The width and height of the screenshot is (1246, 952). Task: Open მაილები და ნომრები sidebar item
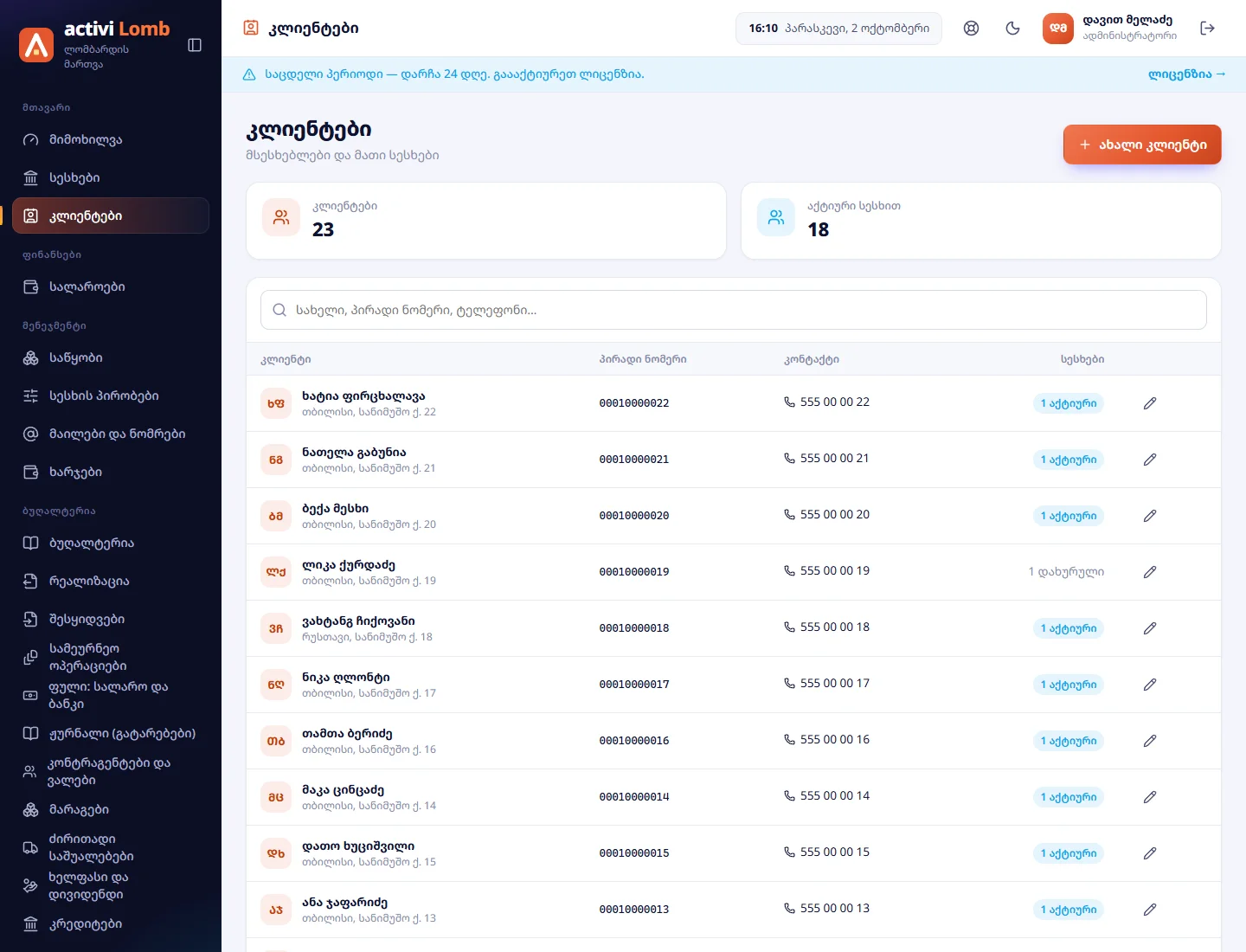pyautogui.click(x=111, y=434)
